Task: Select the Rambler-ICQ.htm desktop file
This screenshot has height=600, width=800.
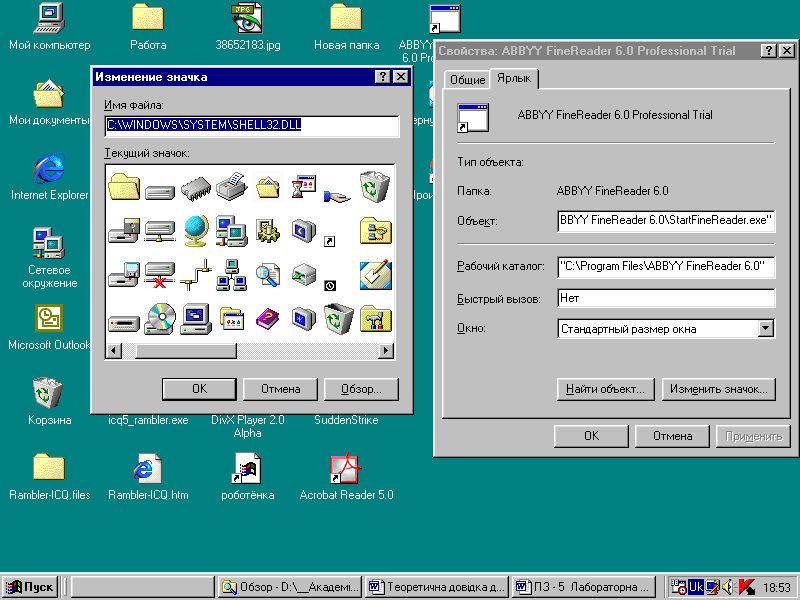Action: (148, 476)
